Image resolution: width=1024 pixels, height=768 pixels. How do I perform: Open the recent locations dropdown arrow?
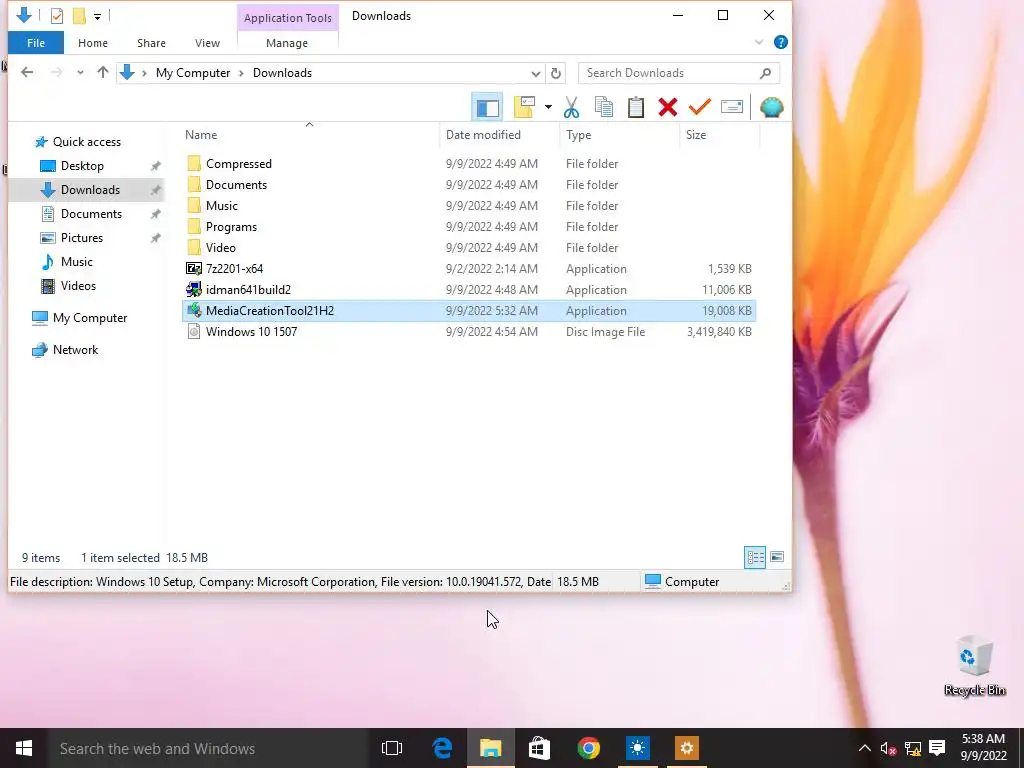pyautogui.click(x=80, y=73)
